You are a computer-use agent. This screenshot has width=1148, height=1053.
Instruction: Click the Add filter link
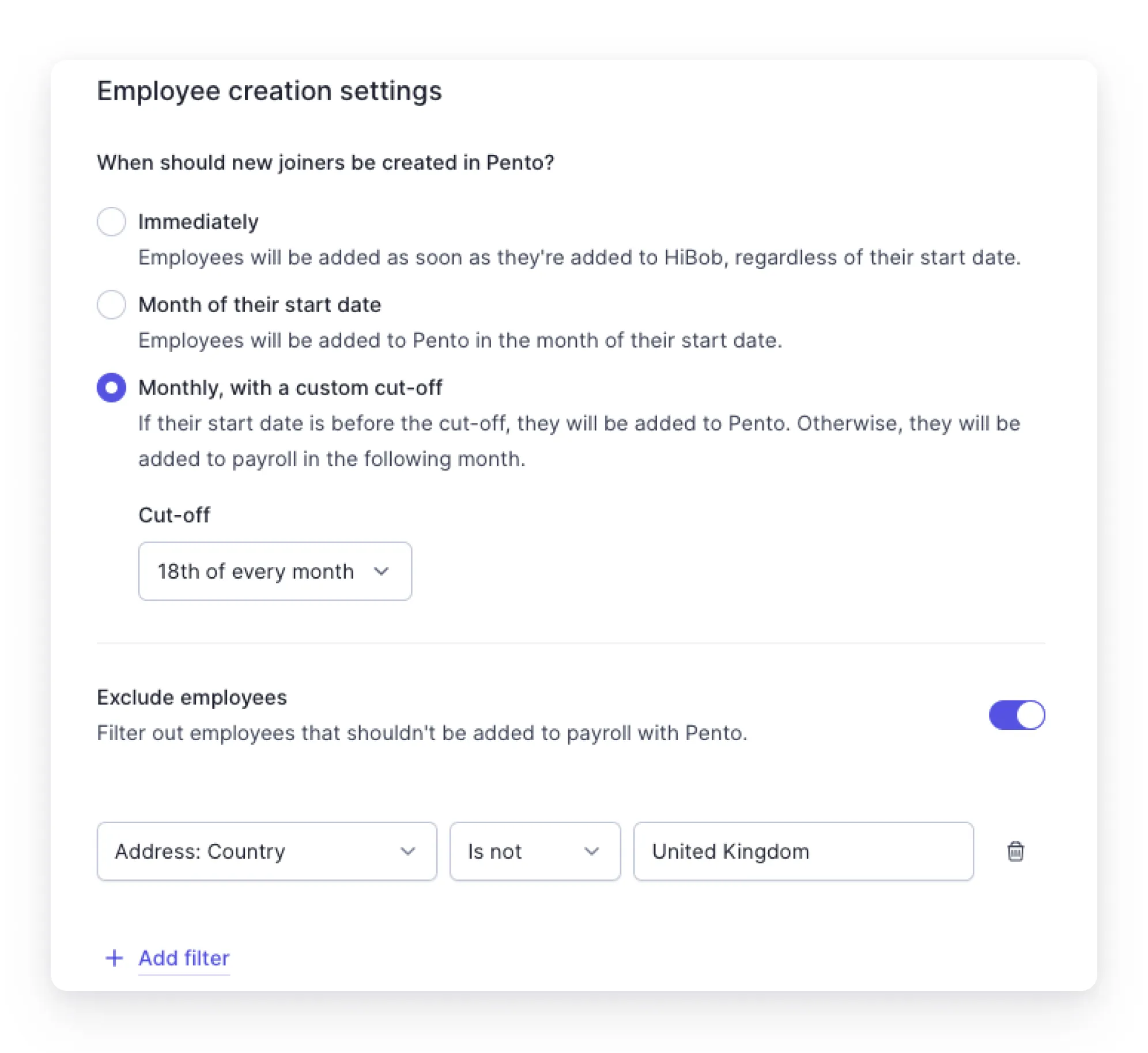(184, 958)
